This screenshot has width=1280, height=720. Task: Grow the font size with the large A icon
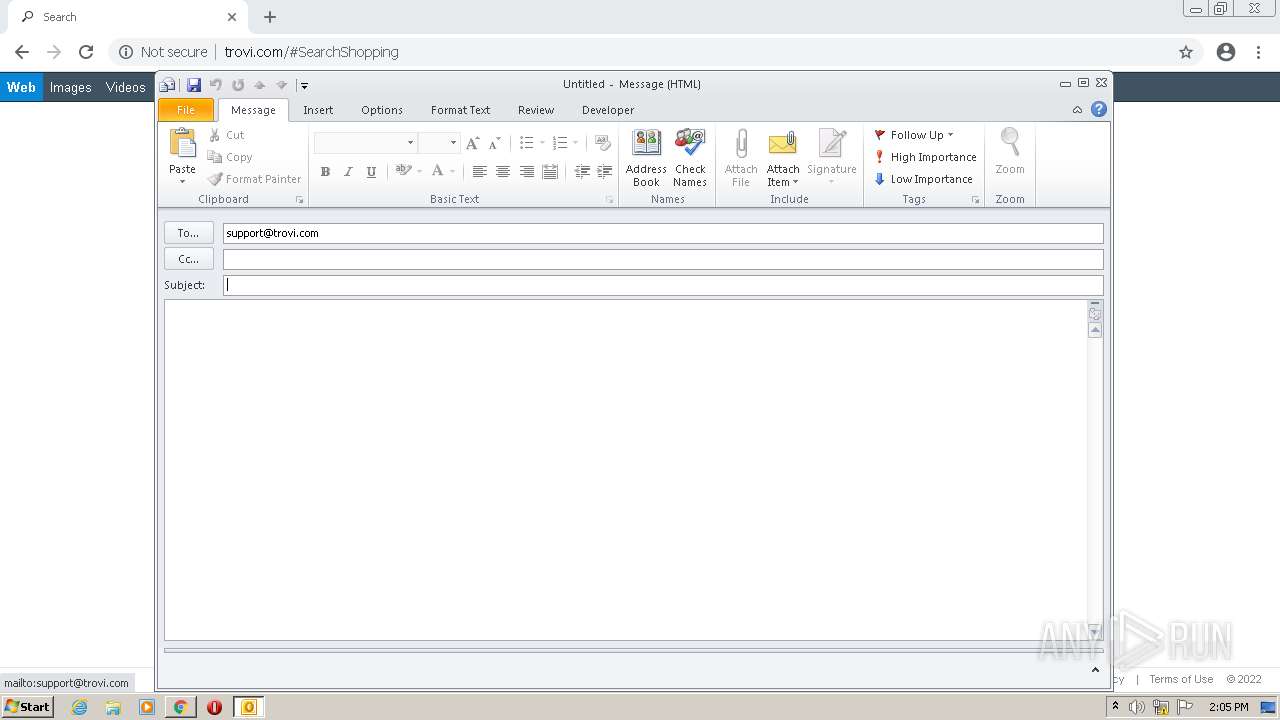(x=473, y=143)
